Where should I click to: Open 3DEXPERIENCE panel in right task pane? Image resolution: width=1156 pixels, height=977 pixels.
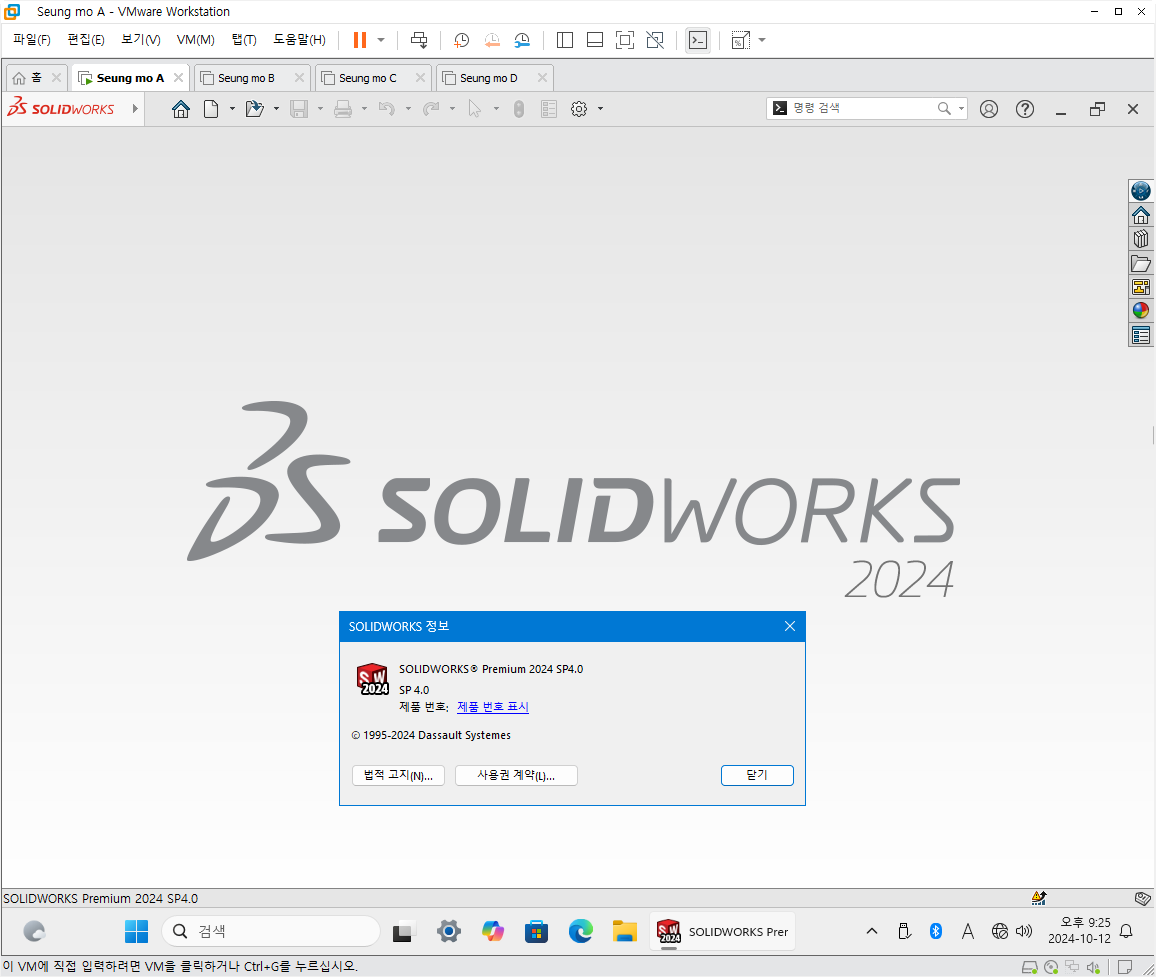1141,191
